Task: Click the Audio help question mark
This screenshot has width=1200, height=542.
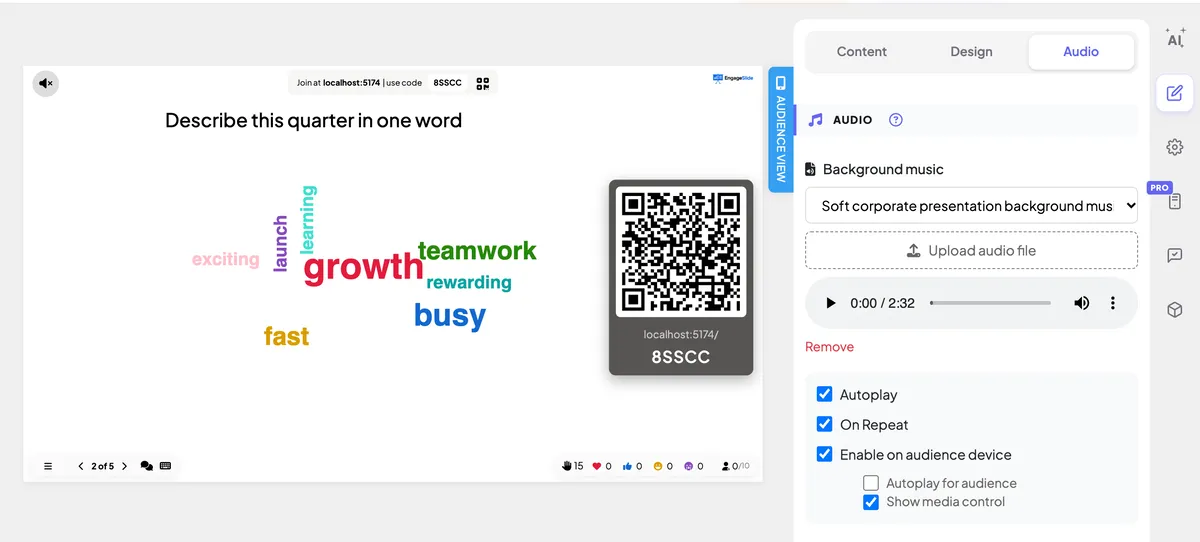Action: tap(896, 120)
